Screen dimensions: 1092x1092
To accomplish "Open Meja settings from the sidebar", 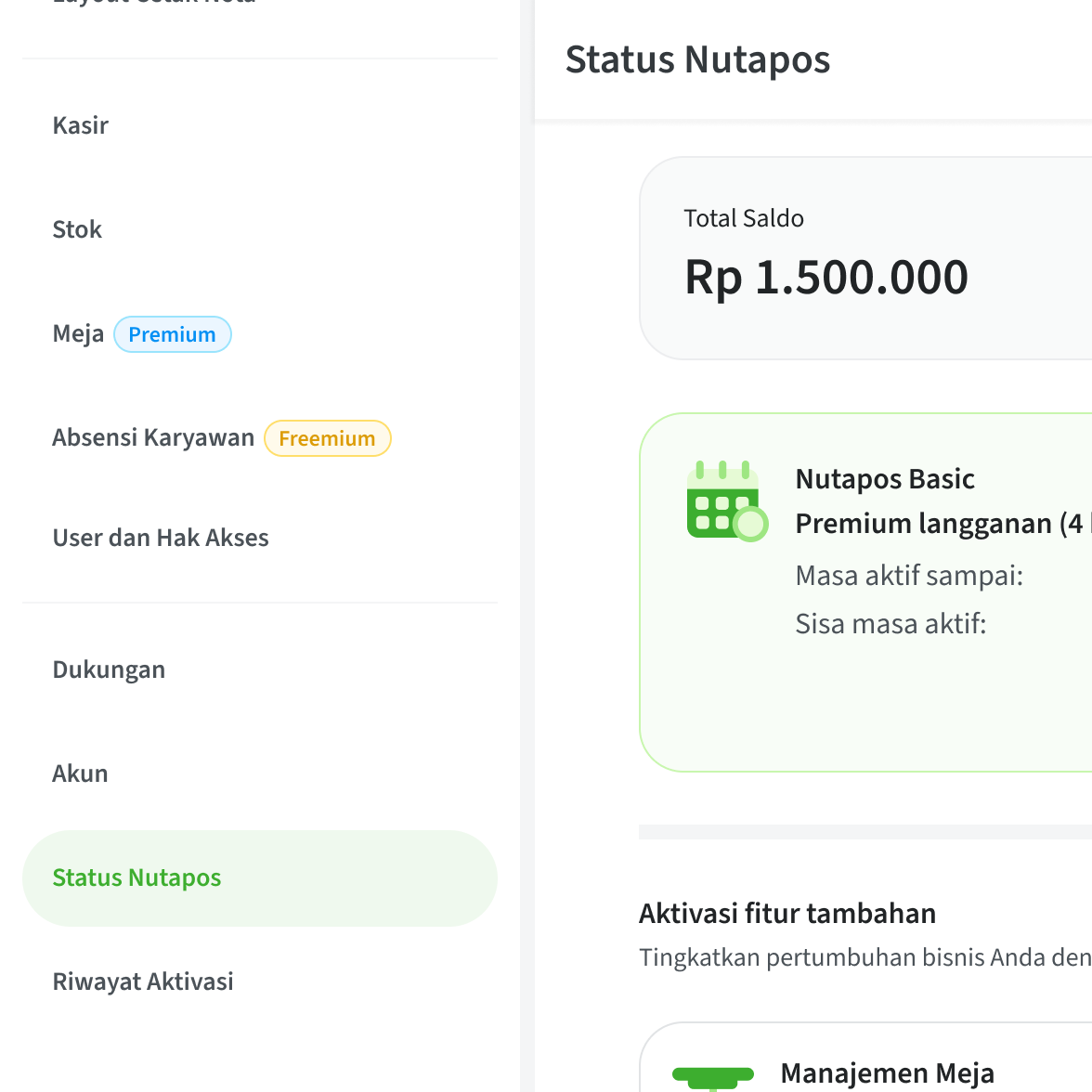I will tap(78, 333).
